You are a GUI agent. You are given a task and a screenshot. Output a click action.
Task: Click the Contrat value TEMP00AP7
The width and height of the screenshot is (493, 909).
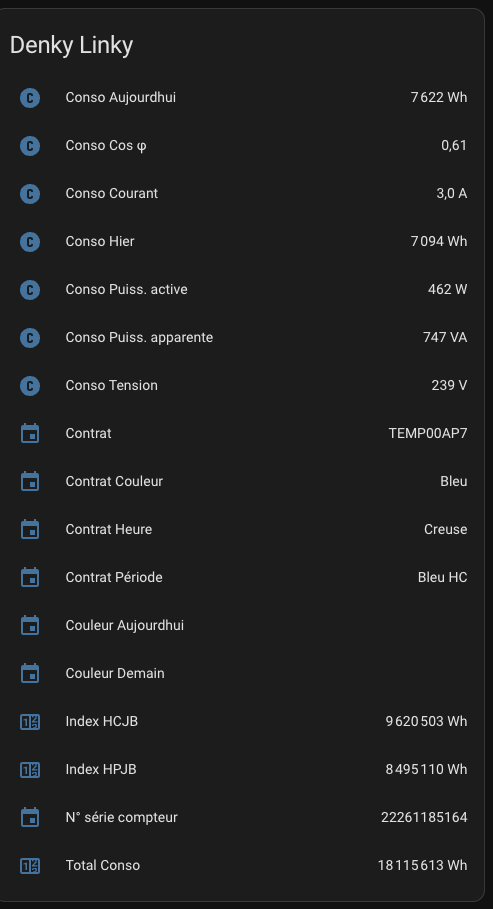tap(428, 434)
